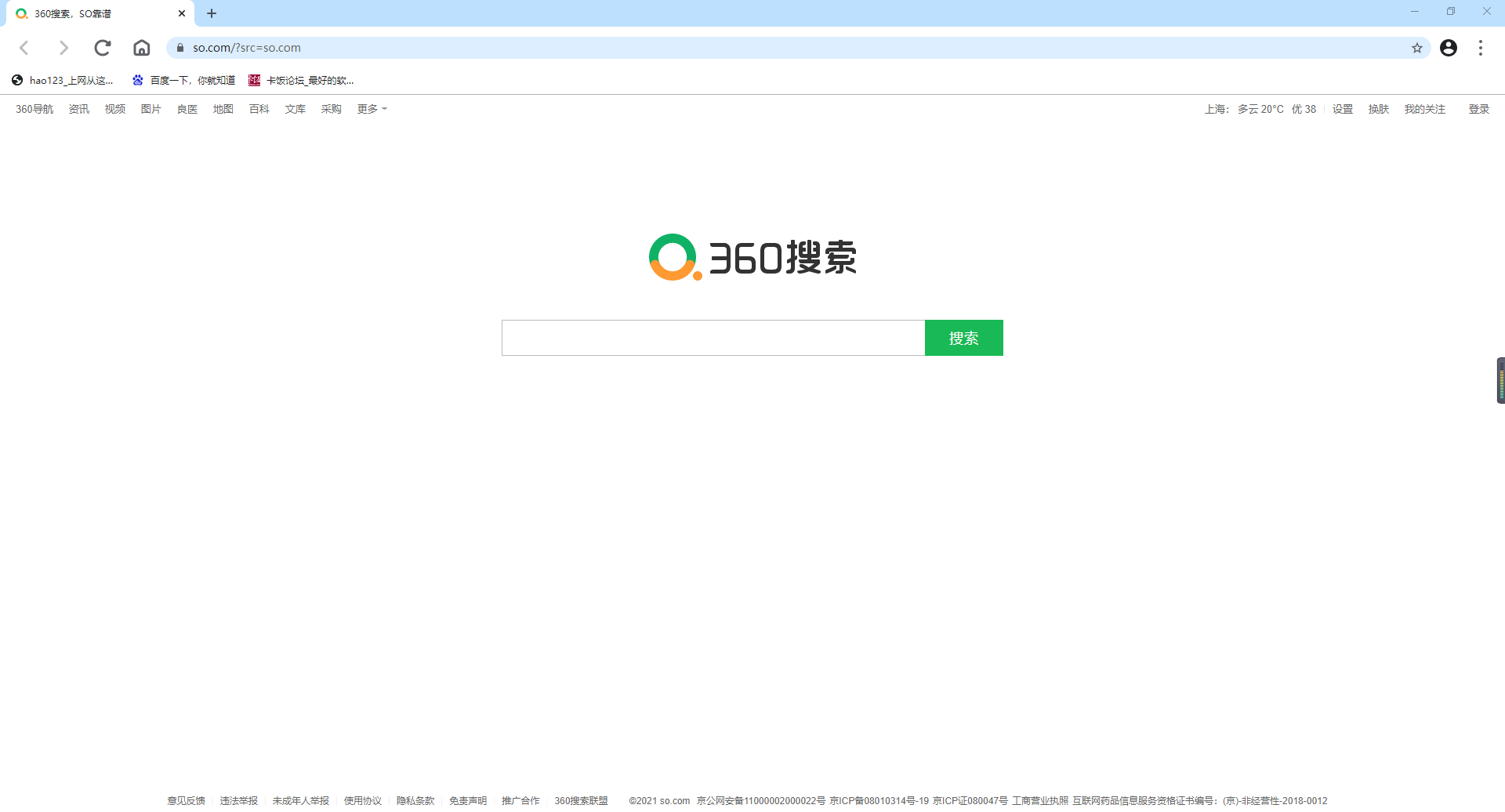Screen dimensions: 1505x812
Task: Open the 良医 section
Action: tap(187, 109)
